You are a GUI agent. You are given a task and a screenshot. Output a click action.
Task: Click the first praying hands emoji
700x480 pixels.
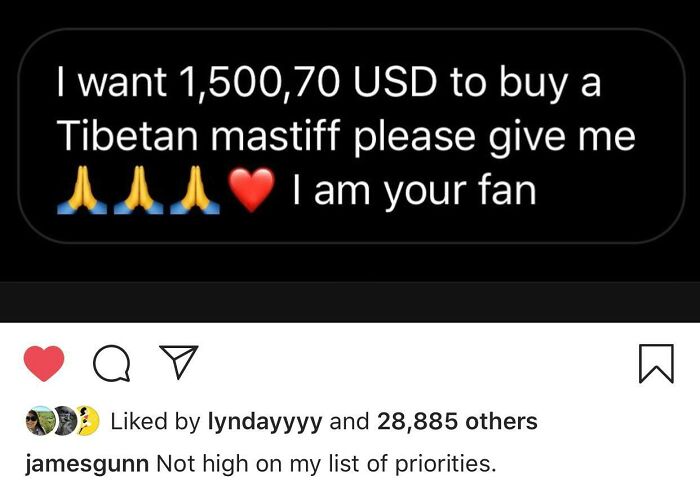(x=82, y=190)
